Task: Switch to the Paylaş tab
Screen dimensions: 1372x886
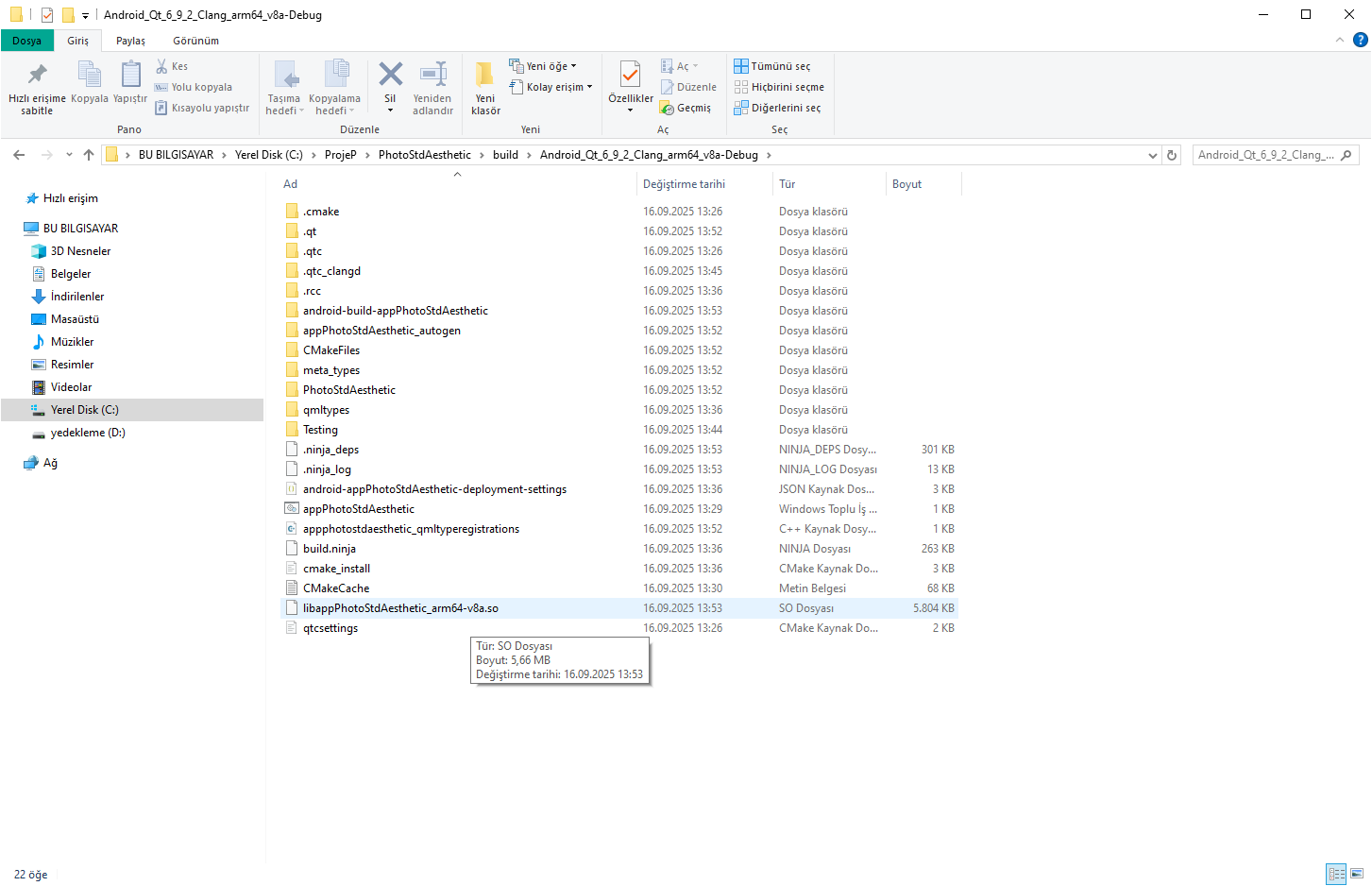Action: point(130,41)
